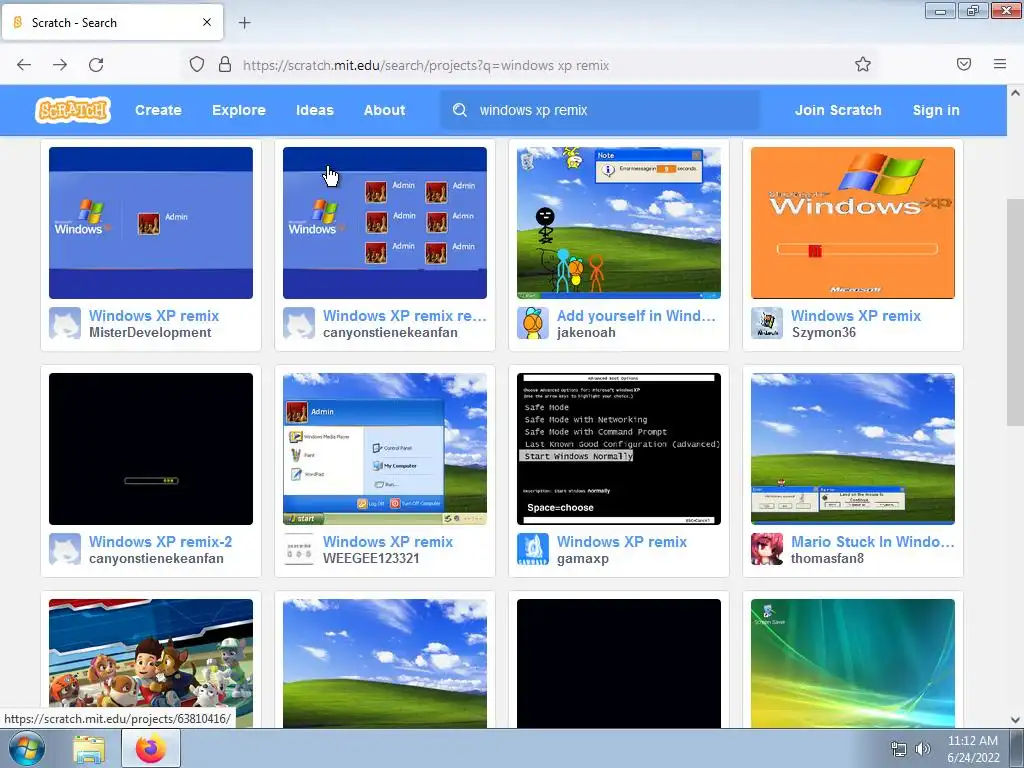Close the Scratch - Search tab

(x=206, y=22)
